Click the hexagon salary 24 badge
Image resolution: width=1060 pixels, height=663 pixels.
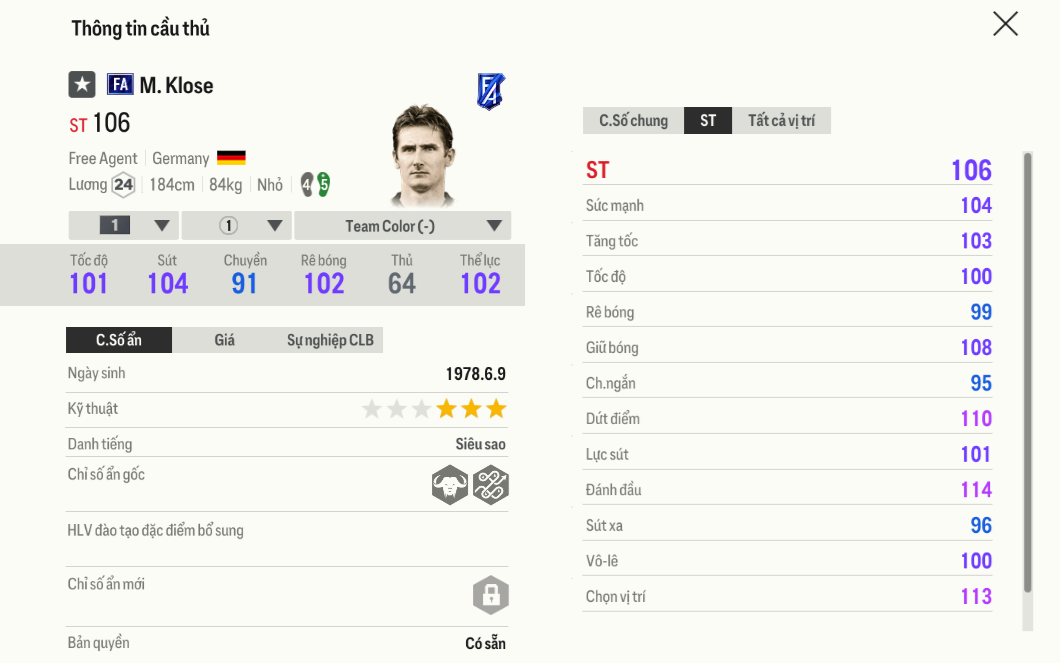click(123, 185)
